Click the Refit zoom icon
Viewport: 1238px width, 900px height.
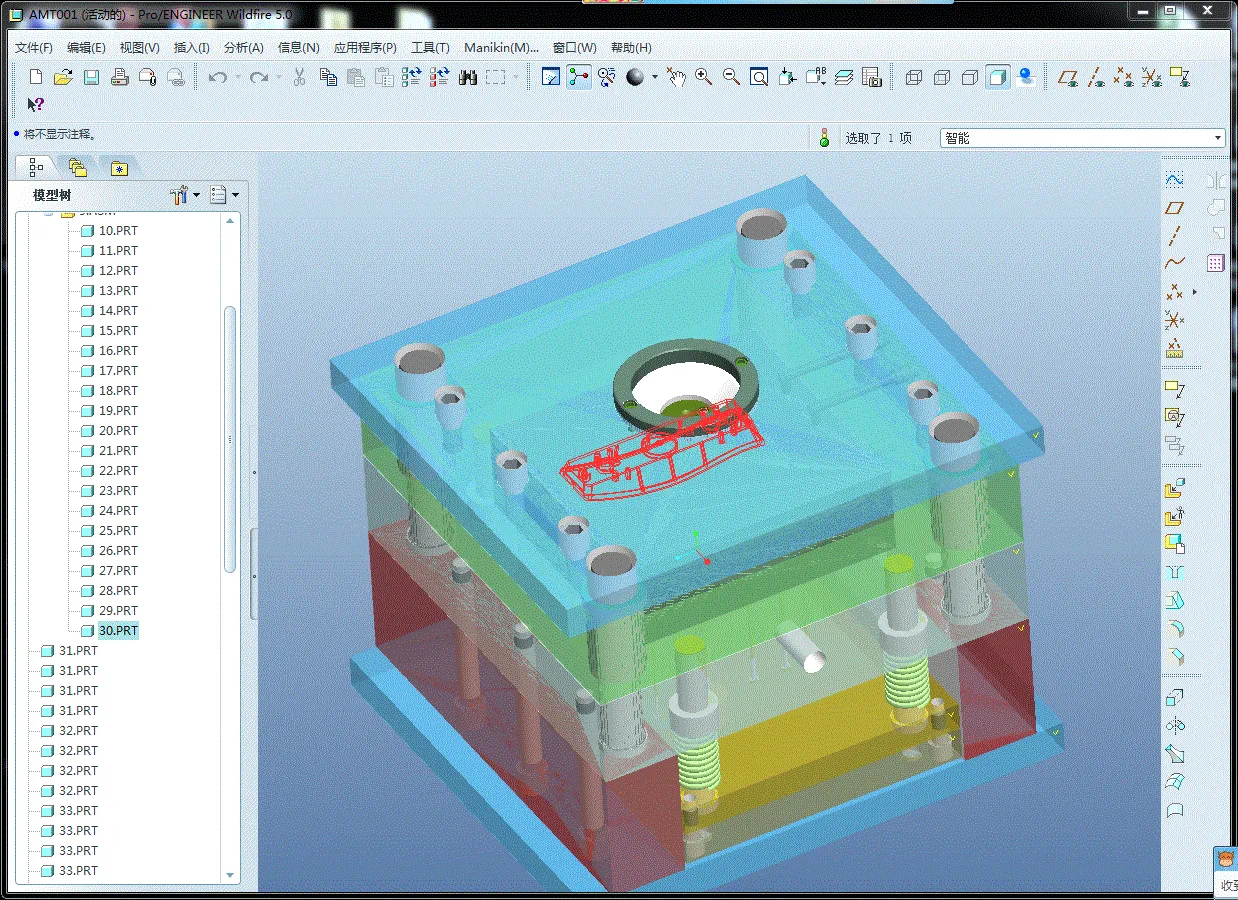(759, 77)
